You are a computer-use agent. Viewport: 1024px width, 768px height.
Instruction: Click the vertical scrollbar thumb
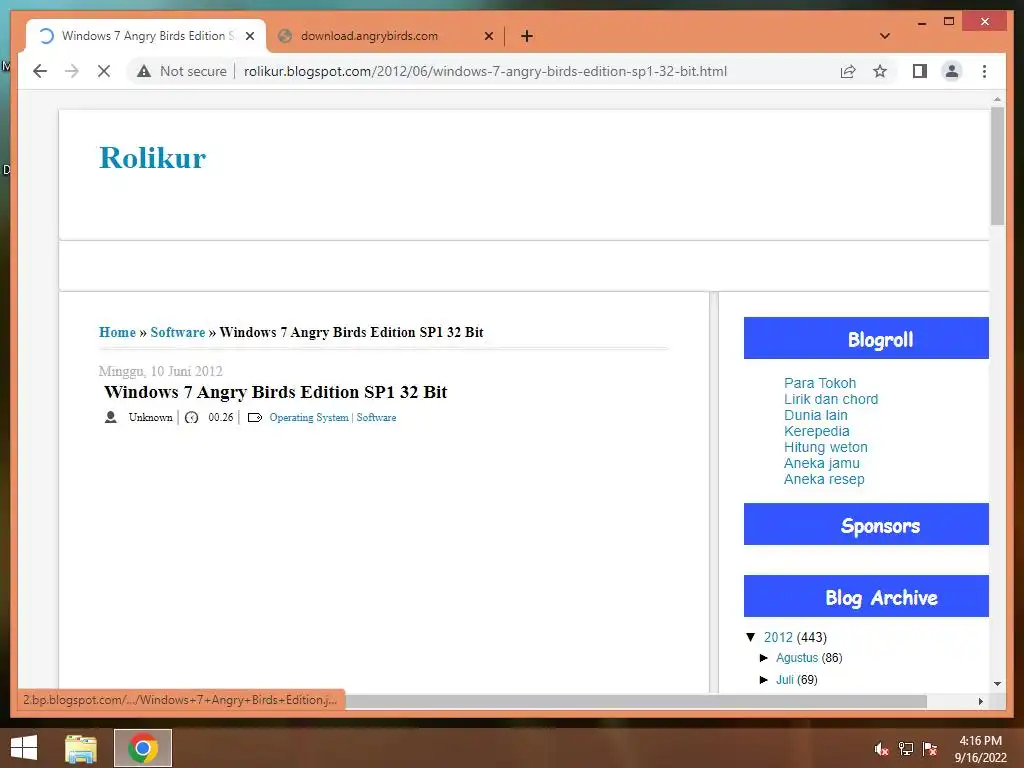(997, 166)
